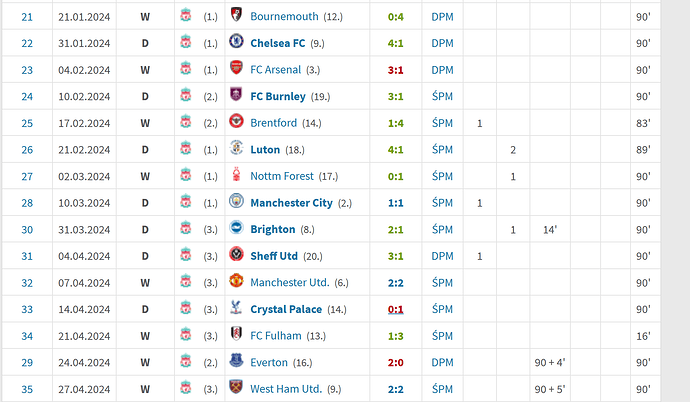Click the Bournemouth club crest icon
690x402 pixels.
(236, 15)
